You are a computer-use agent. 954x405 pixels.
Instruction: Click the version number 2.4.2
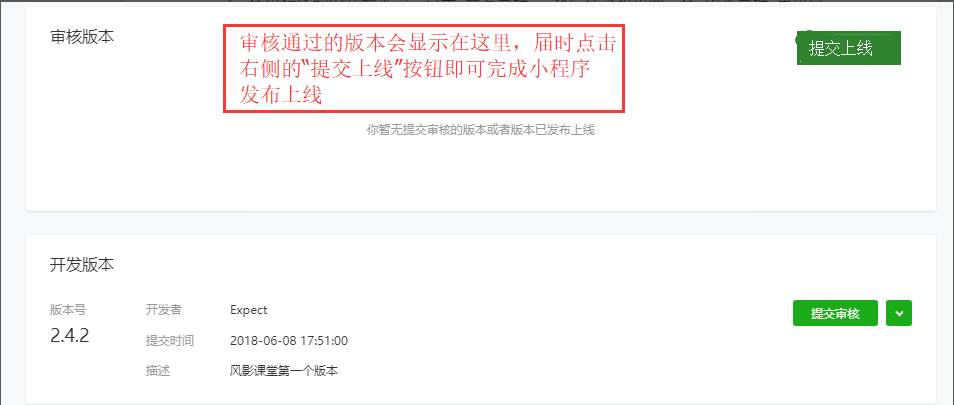click(69, 336)
